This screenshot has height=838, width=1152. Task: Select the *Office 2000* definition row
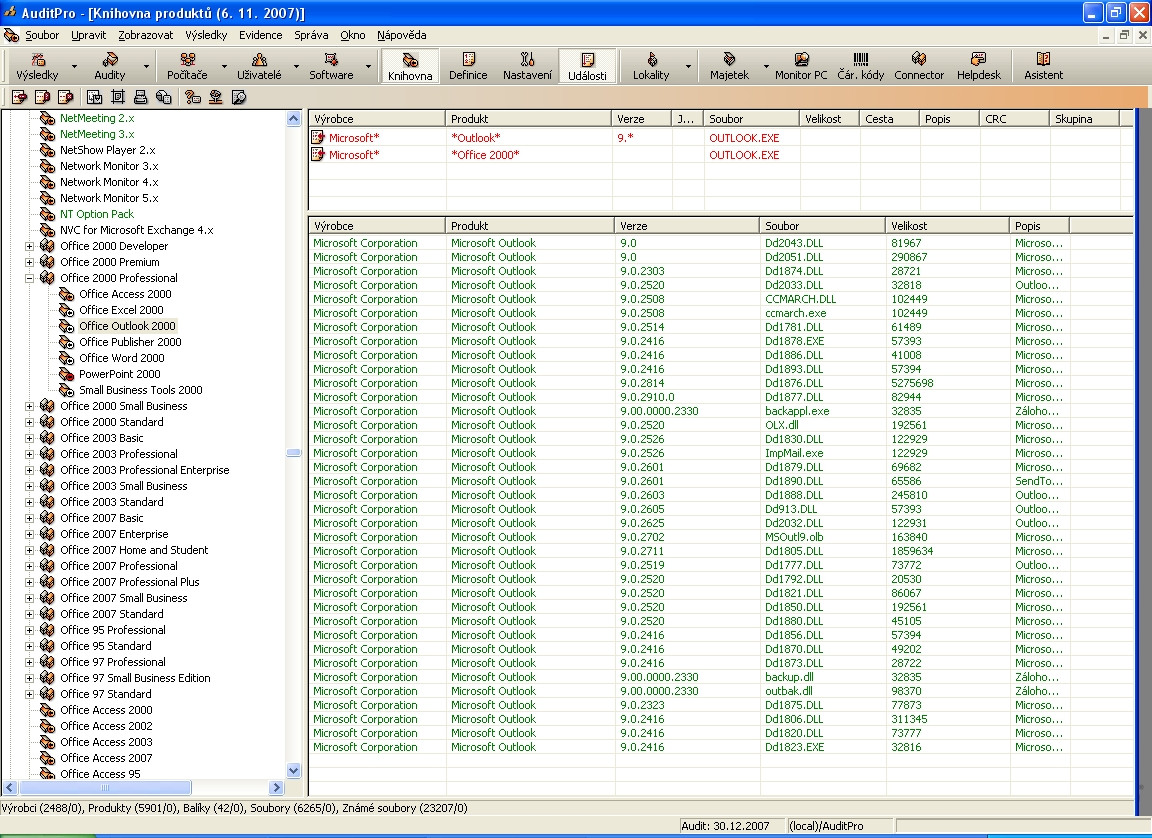pyautogui.click(x=720, y=155)
